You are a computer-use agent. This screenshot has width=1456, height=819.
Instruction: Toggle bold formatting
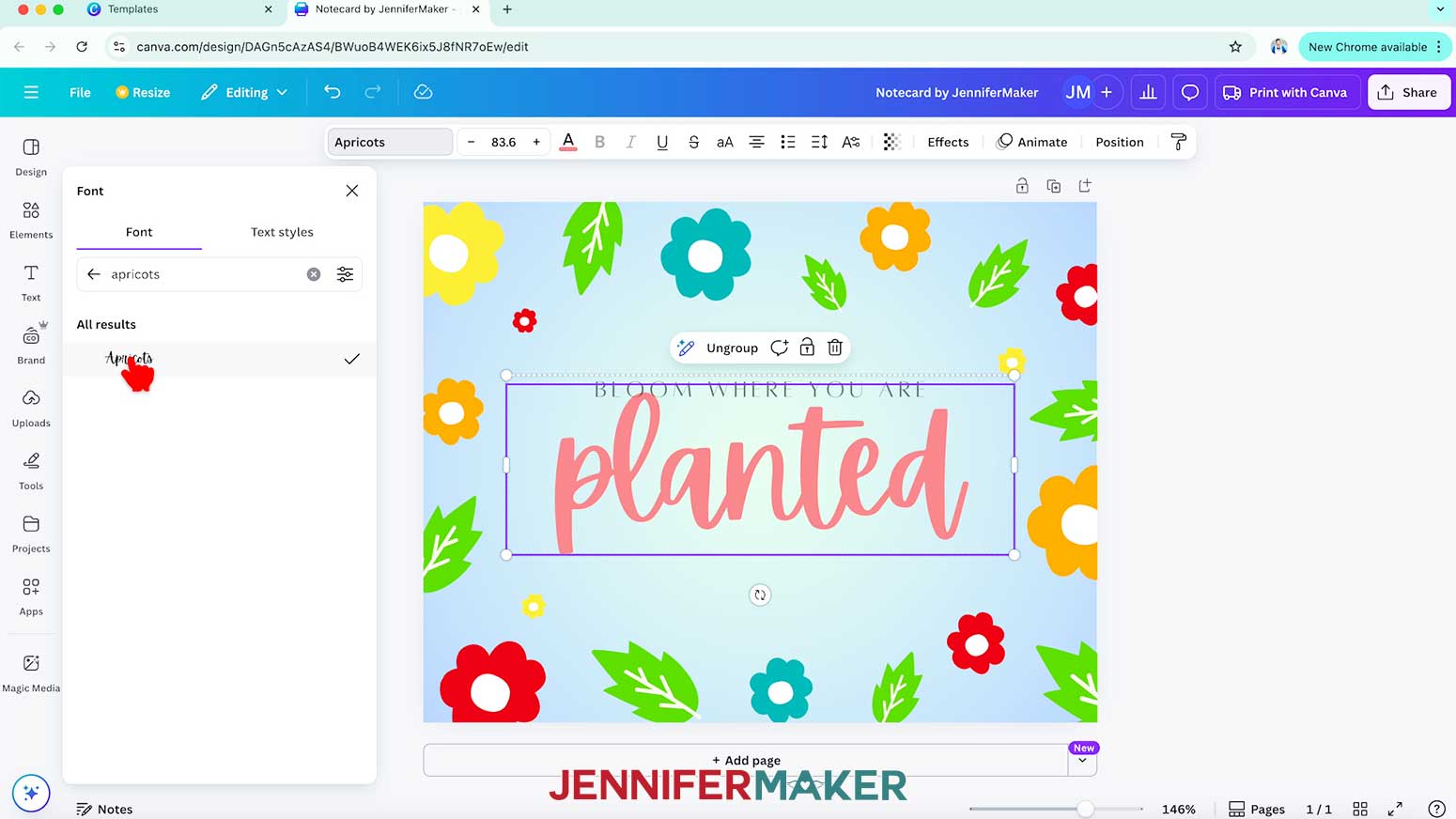pyautogui.click(x=599, y=142)
